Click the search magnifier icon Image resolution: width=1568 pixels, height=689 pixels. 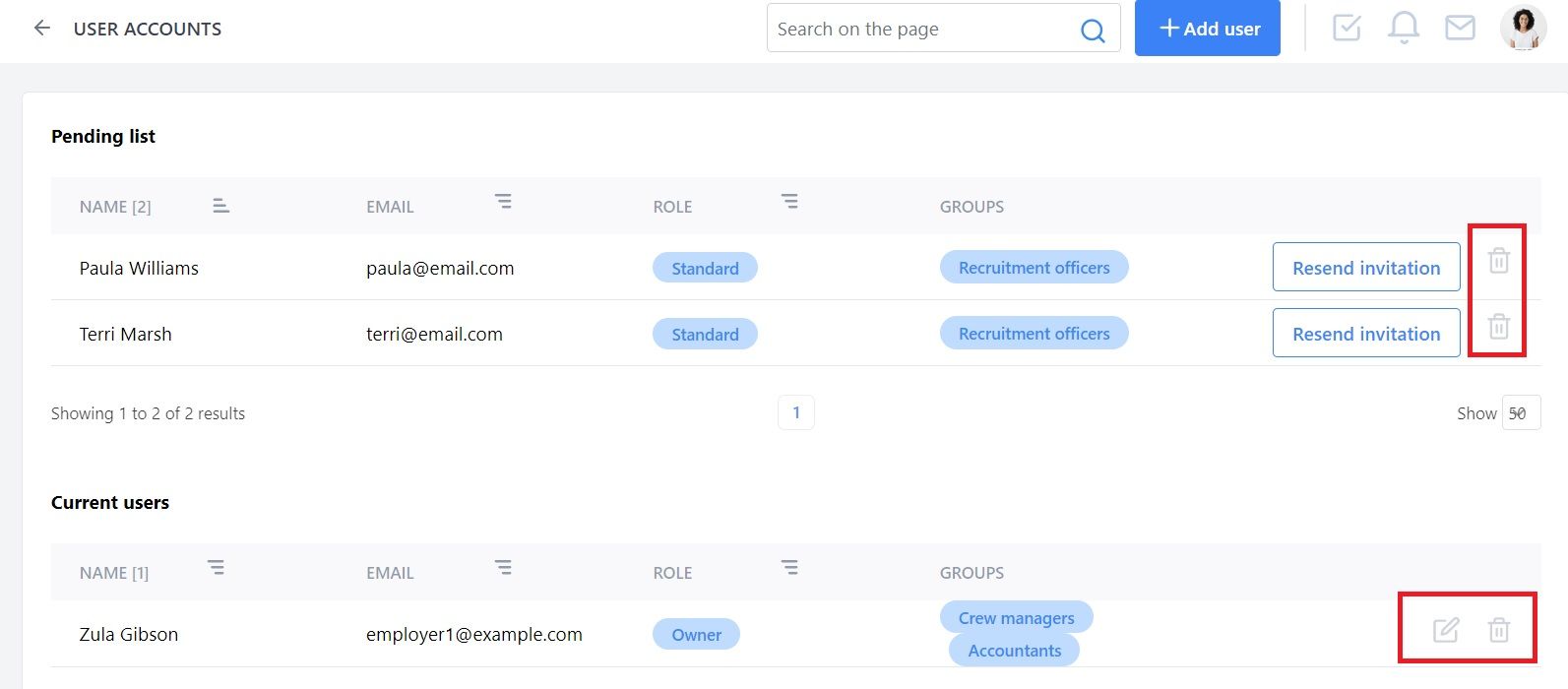click(x=1093, y=31)
